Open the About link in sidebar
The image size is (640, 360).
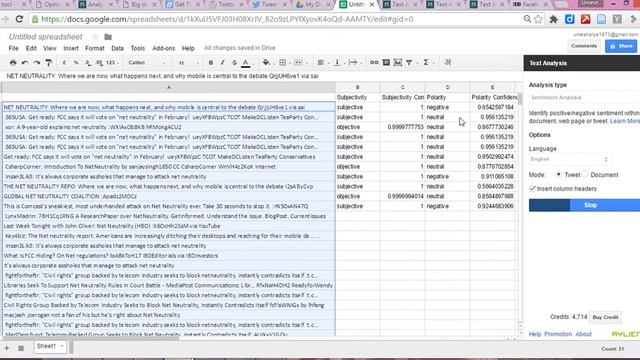[x=583, y=334]
